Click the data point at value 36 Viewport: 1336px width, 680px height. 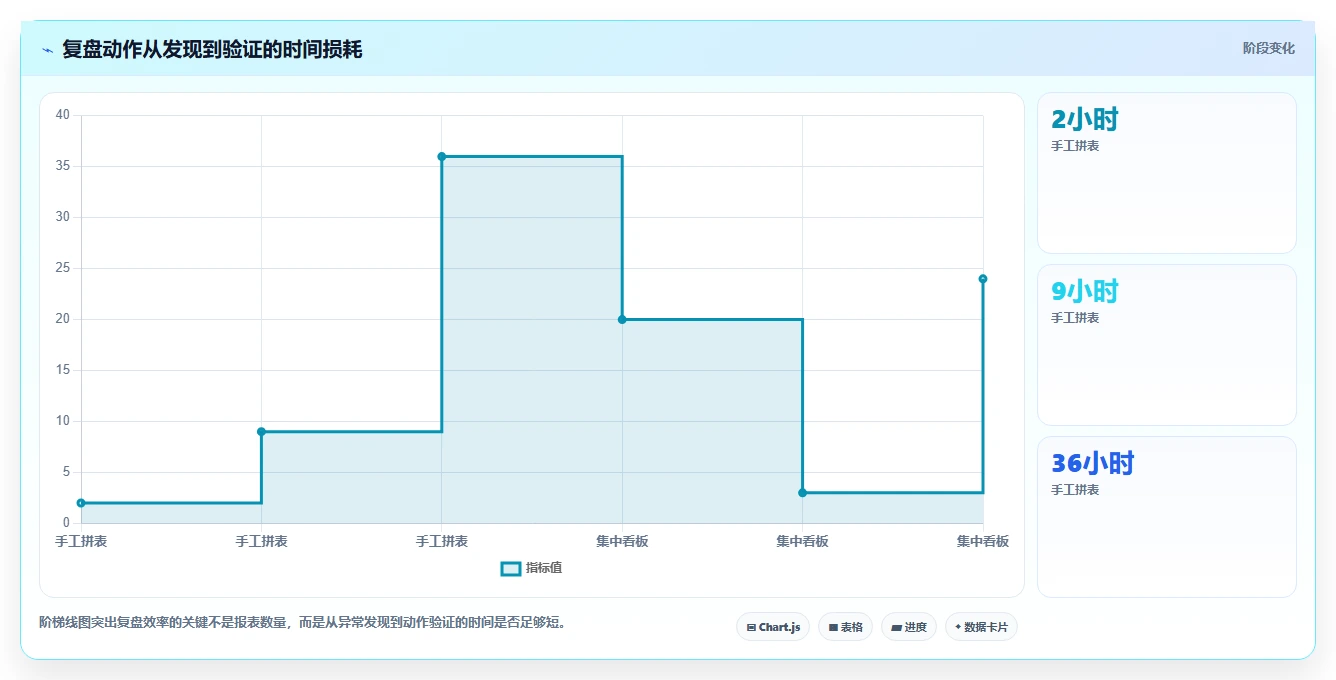point(442,156)
